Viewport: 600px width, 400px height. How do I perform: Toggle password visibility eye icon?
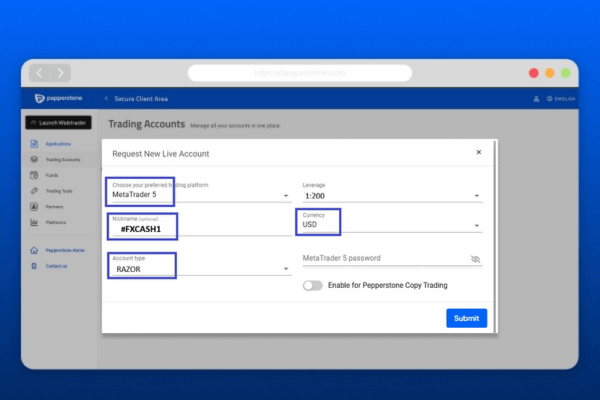[476, 259]
